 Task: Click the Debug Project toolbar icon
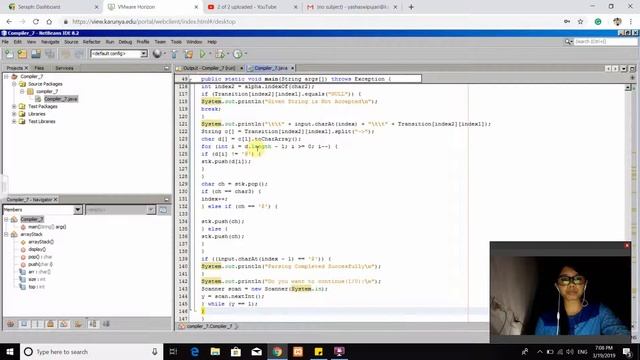click(x=220, y=53)
